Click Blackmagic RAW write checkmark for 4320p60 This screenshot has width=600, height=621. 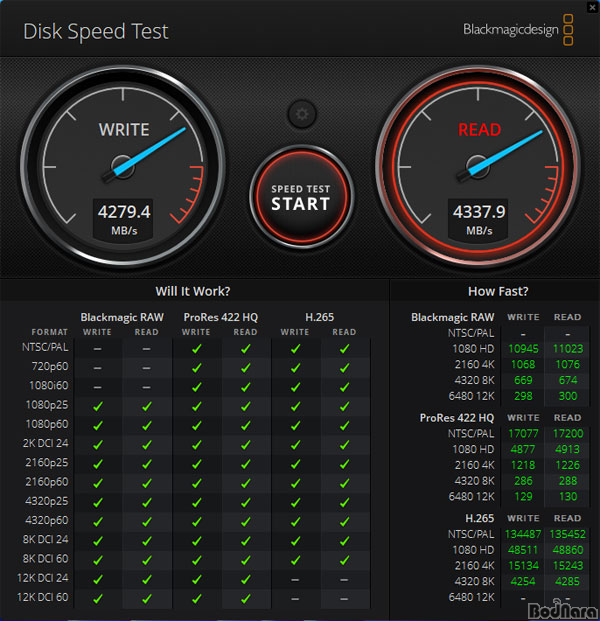tap(97, 522)
